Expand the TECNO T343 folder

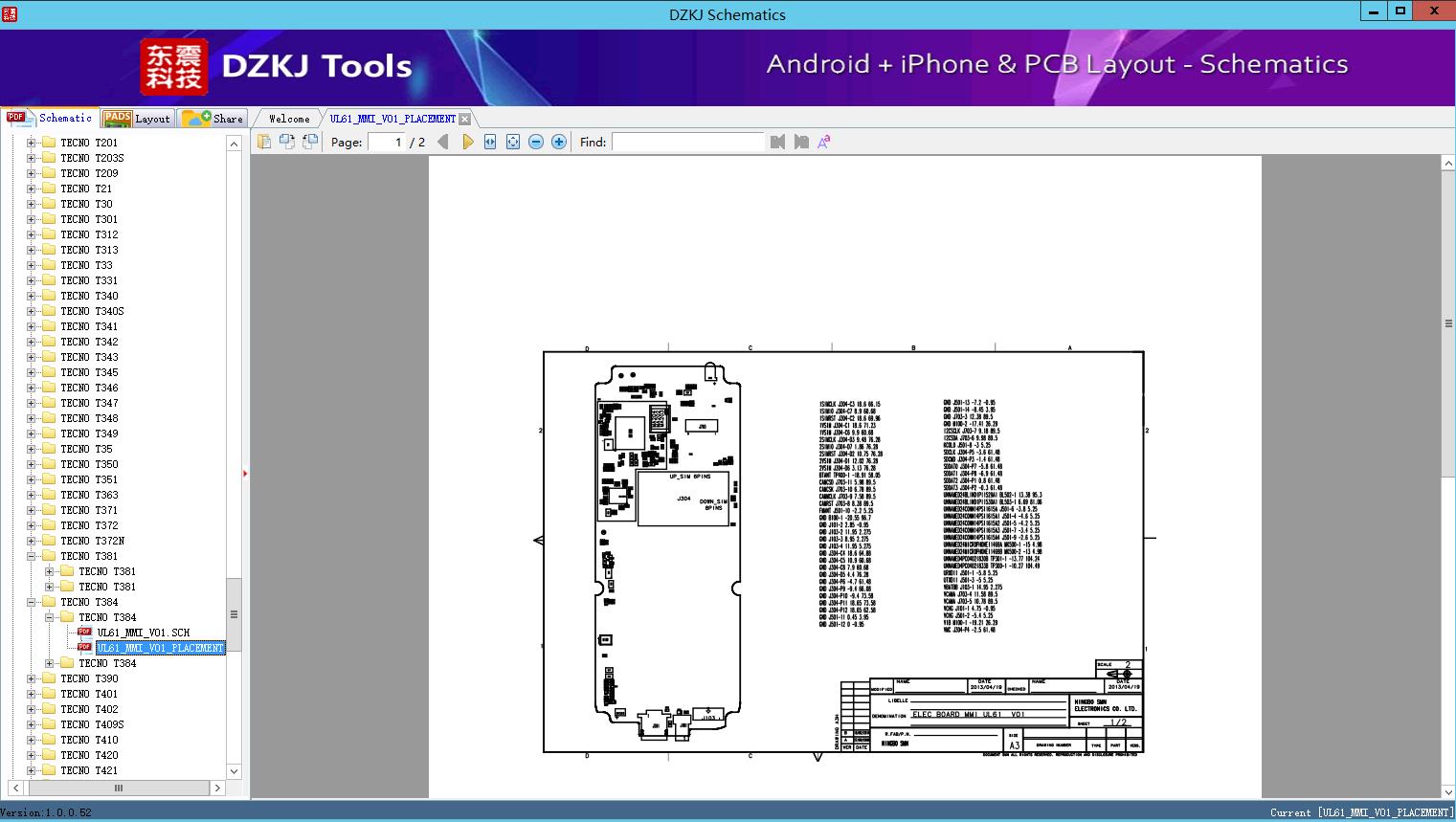[31, 357]
